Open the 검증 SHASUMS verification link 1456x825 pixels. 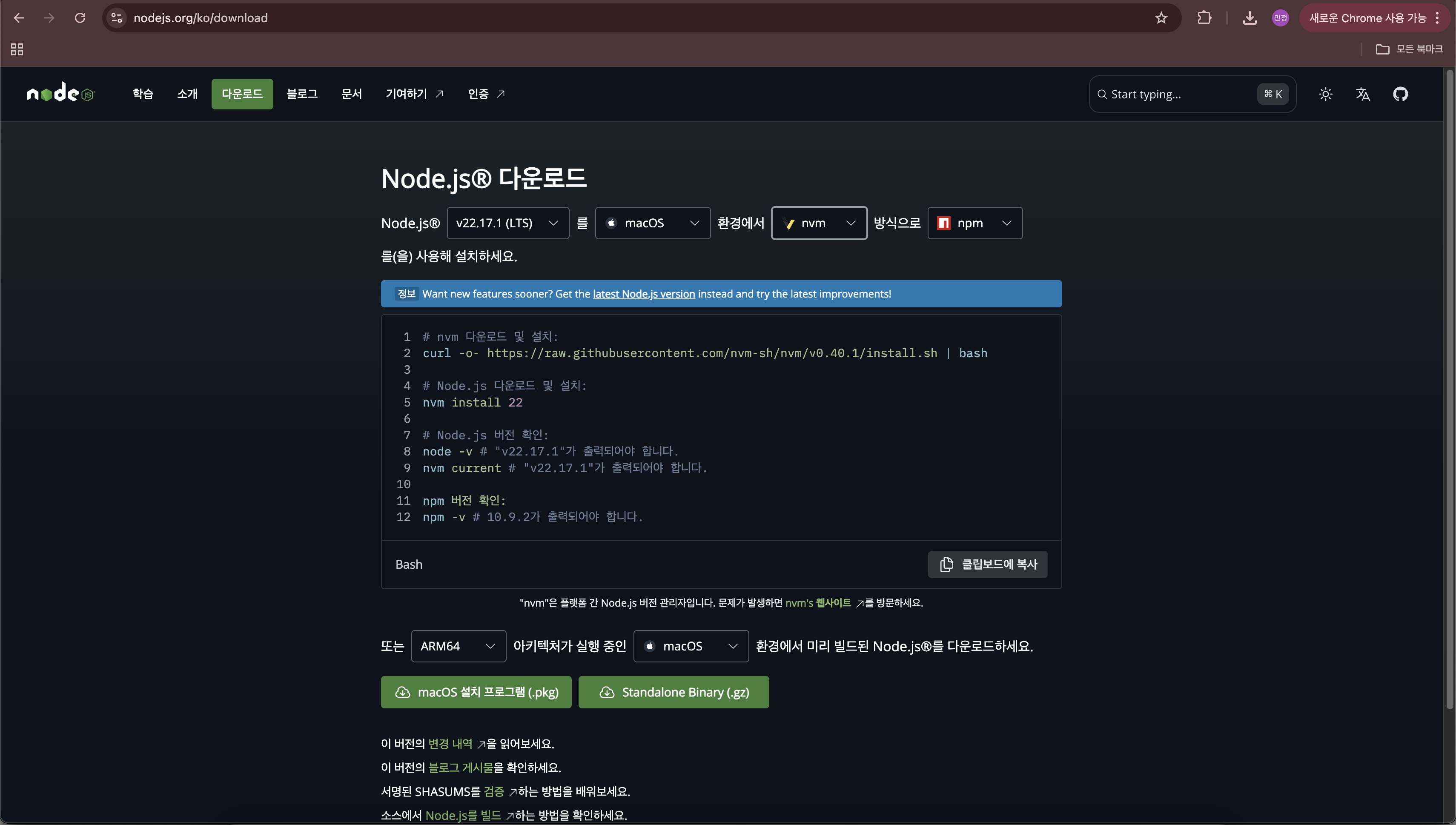coord(494,791)
